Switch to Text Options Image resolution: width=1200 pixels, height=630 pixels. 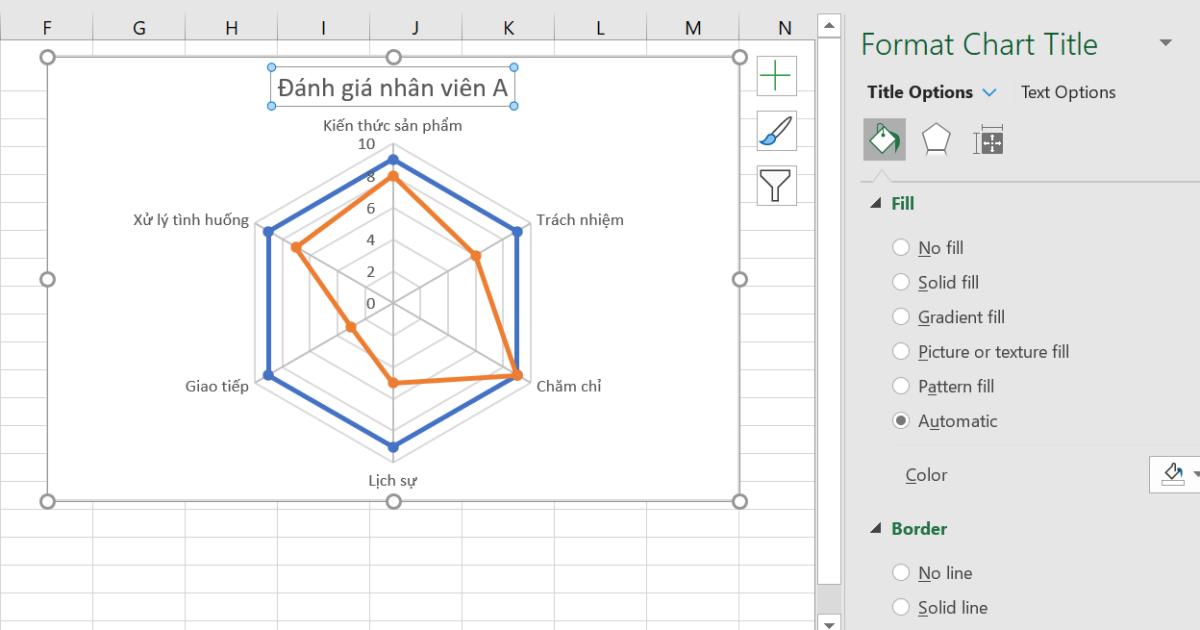[x=1068, y=92]
